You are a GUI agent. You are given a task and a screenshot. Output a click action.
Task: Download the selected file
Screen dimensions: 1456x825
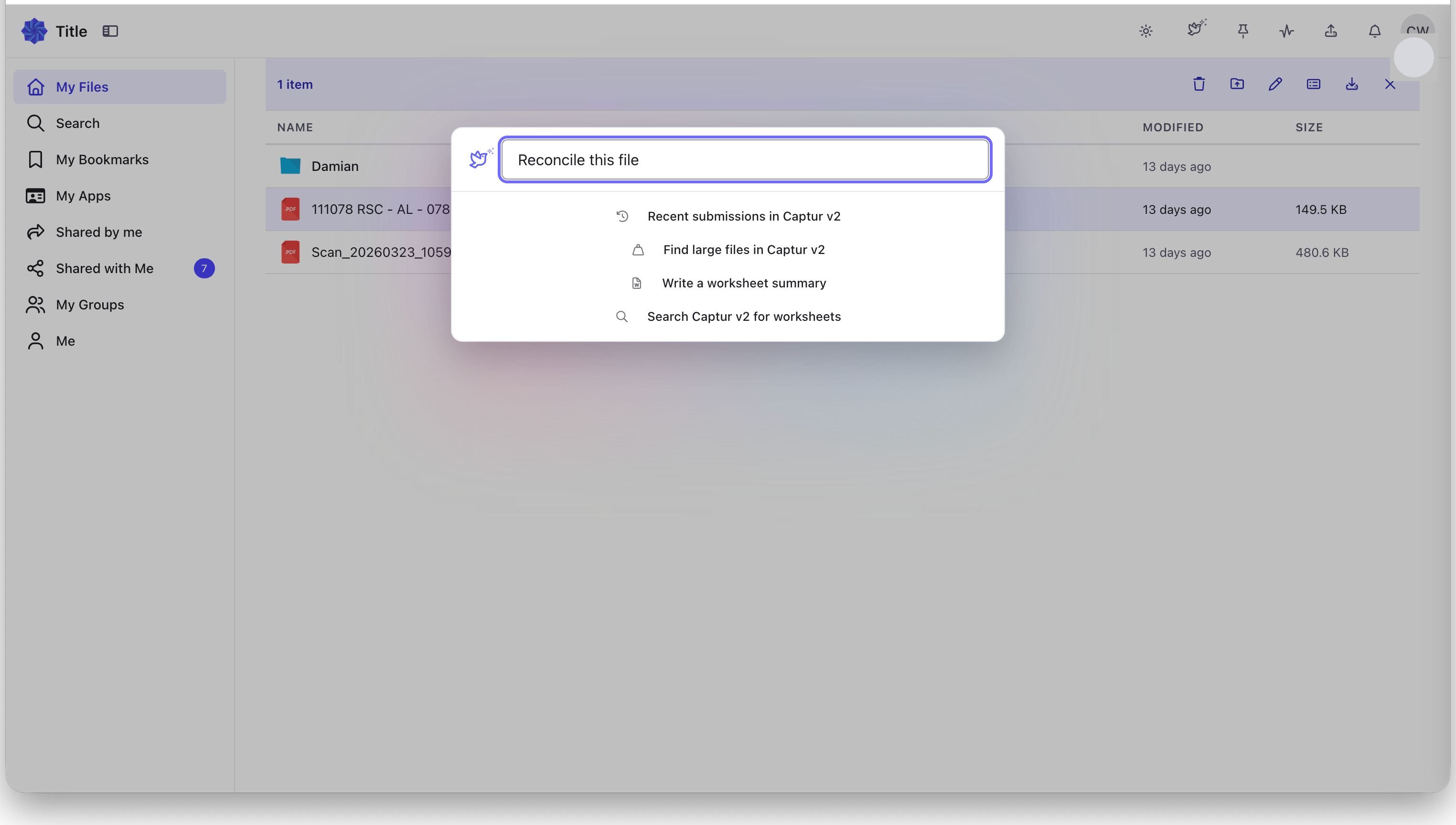tap(1351, 85)
